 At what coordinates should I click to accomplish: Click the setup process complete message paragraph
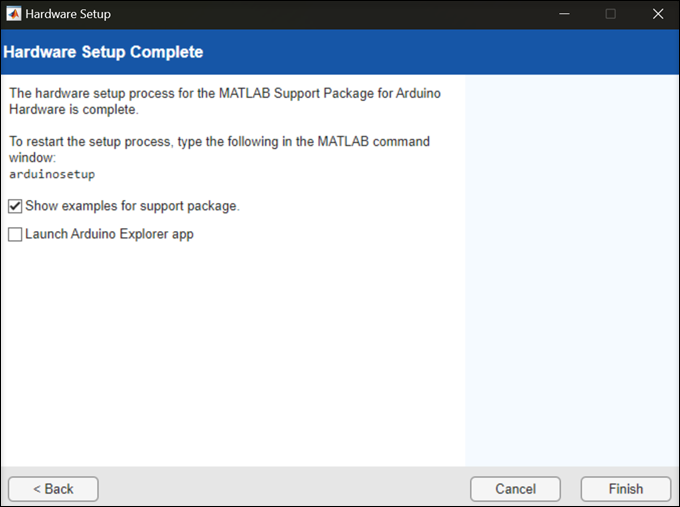(x=225, y=101)
